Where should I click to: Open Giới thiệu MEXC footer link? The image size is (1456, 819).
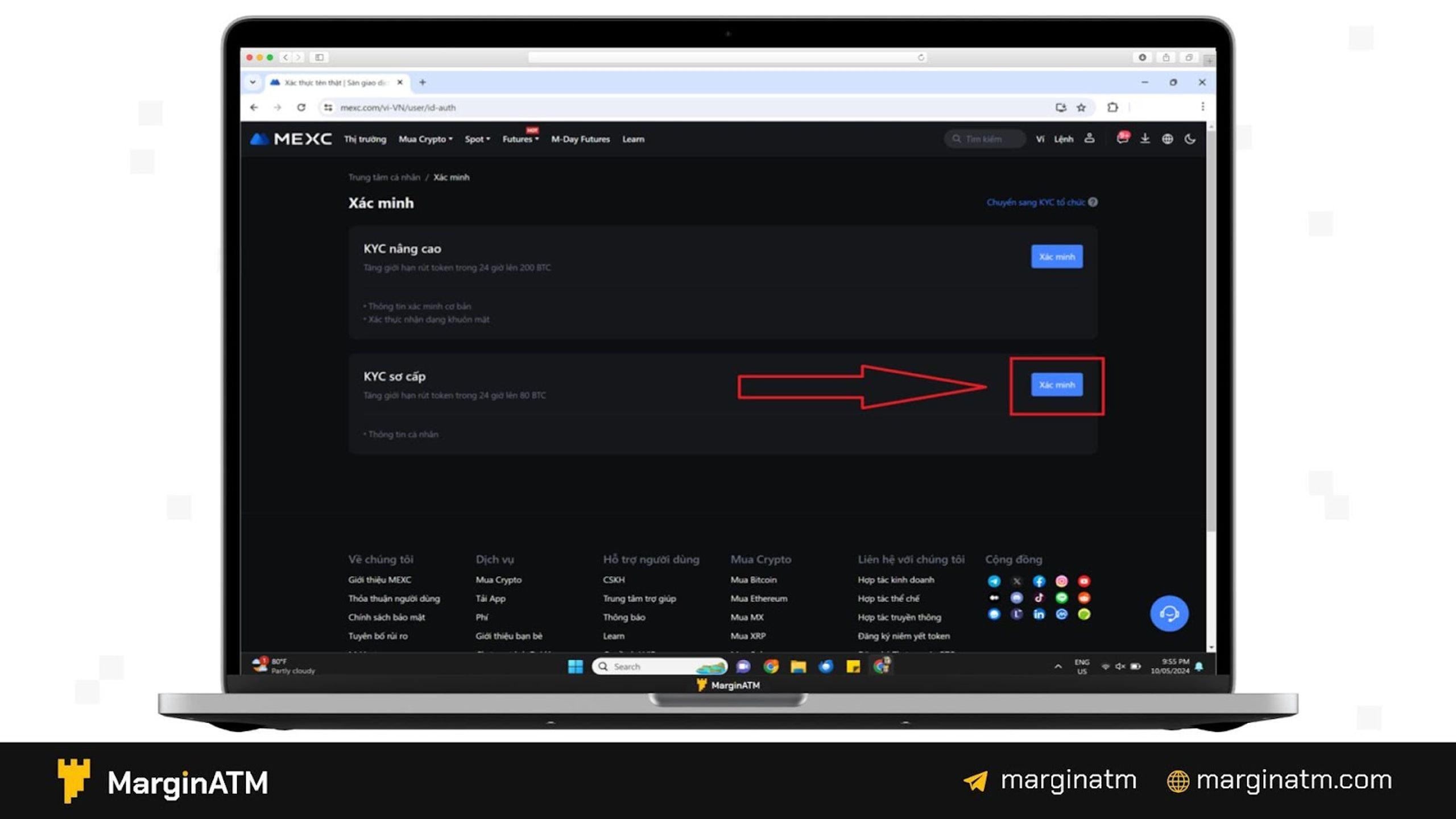[379, 580]
